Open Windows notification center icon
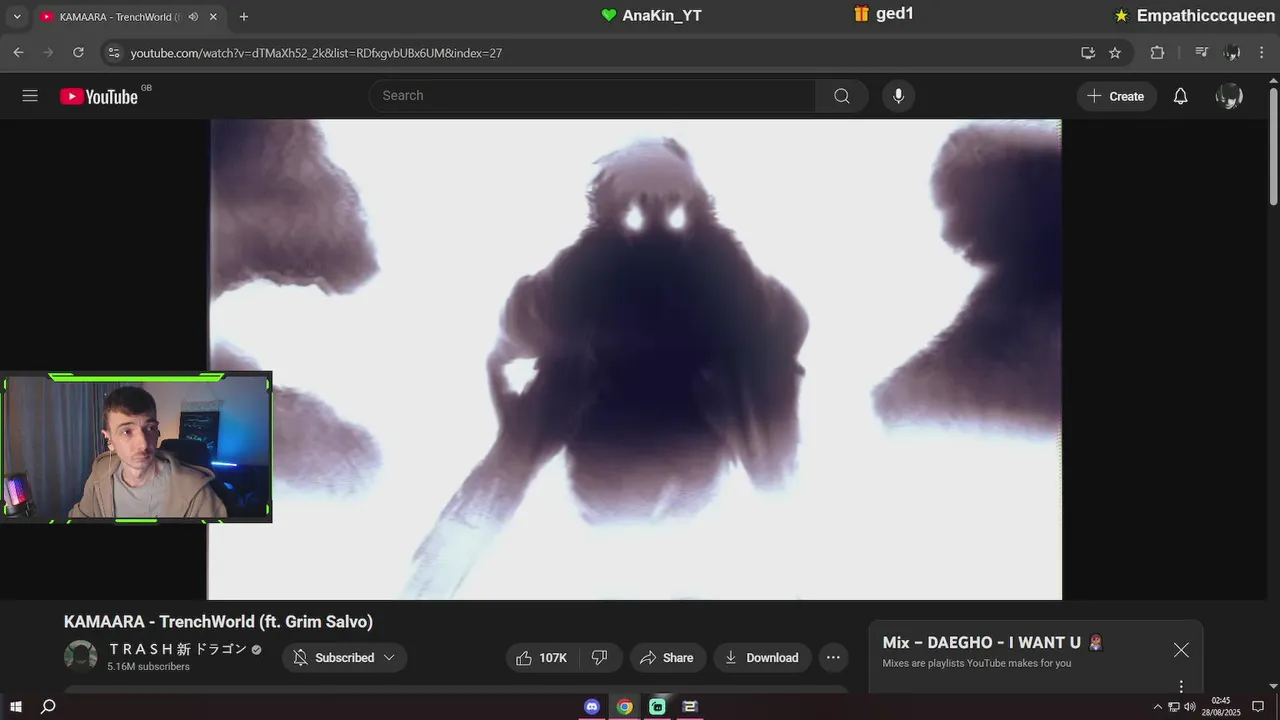This screenshot has height=720, width=1280. coord(1258,707)
